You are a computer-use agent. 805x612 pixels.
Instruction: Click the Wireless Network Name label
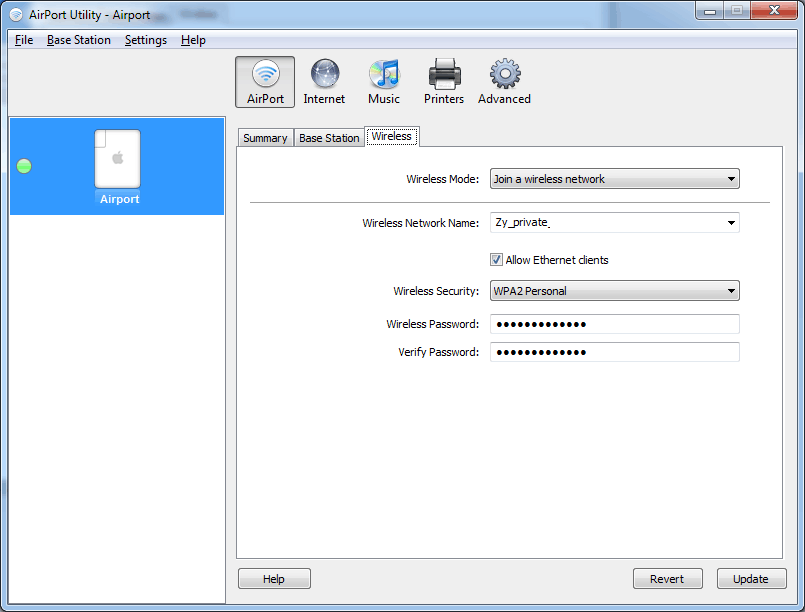click(420, 223)
